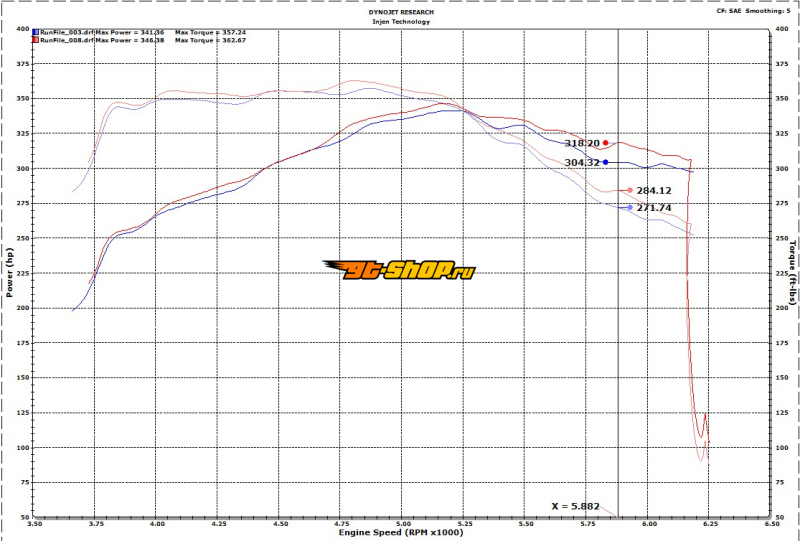Click the X = 5.882 cursor readout

coord(576,506)
